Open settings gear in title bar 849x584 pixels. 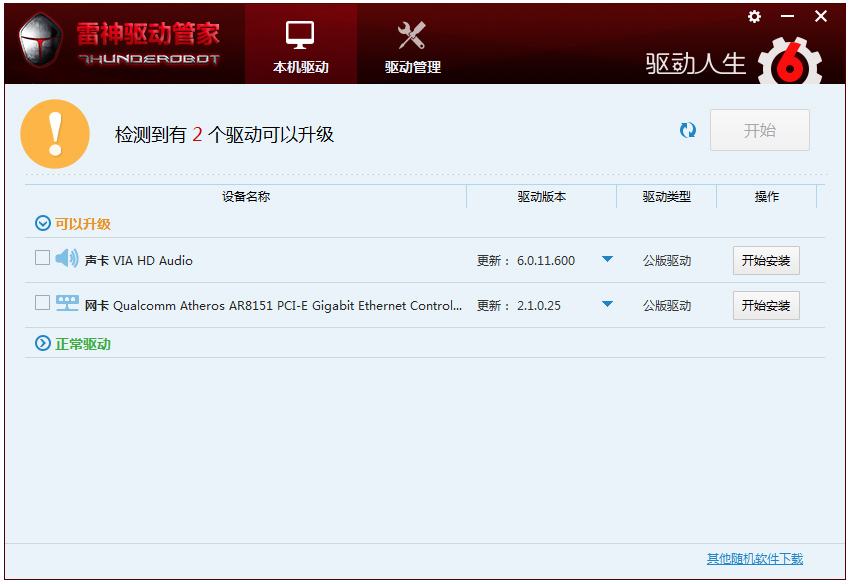tap(754, 17)
